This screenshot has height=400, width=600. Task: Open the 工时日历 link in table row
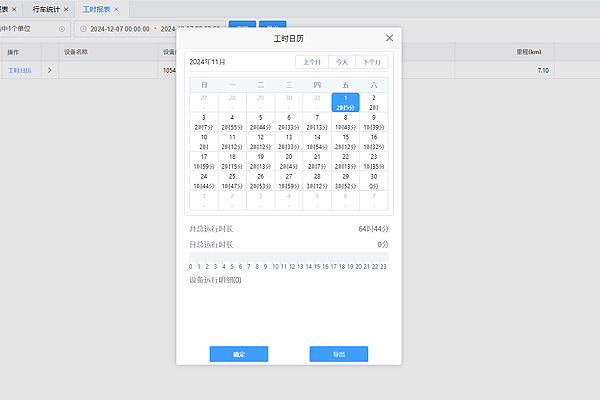(19, 70)
